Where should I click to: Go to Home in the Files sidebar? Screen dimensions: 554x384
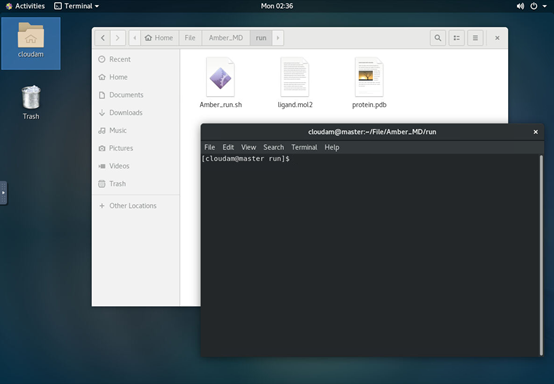tap(136, 77)
